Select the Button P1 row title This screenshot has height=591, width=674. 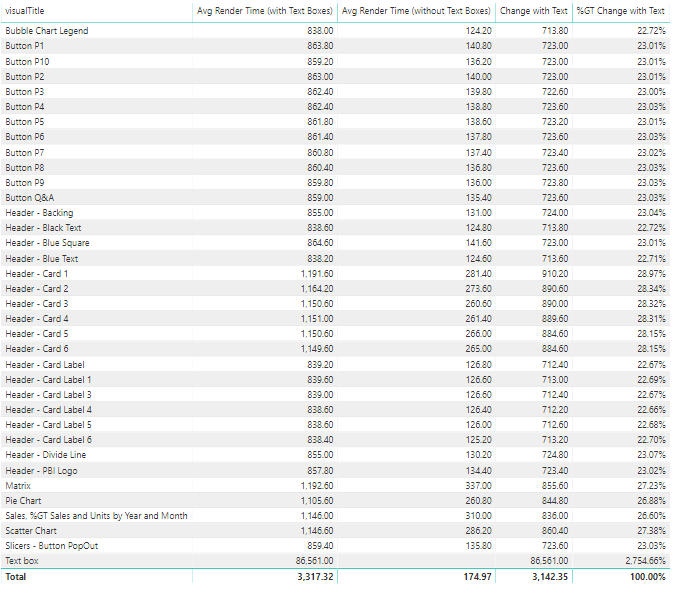25,46
